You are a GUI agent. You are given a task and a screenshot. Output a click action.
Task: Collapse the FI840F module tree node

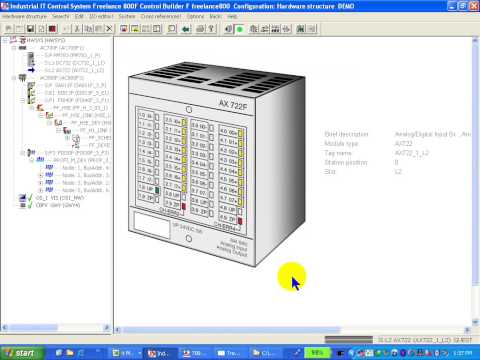pos(23,100)
